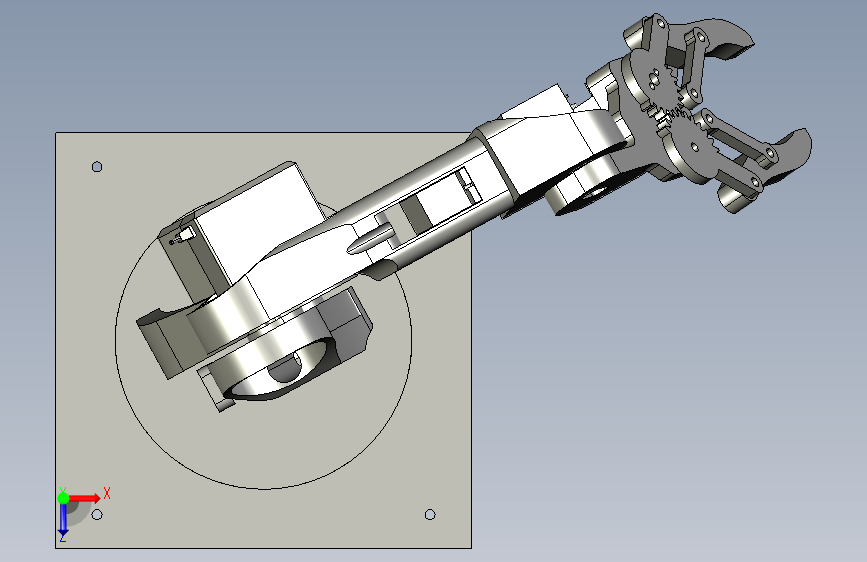867x562 pixels.
Task: Click the green Y axis dot of the triad
Action: coord(63,498)
